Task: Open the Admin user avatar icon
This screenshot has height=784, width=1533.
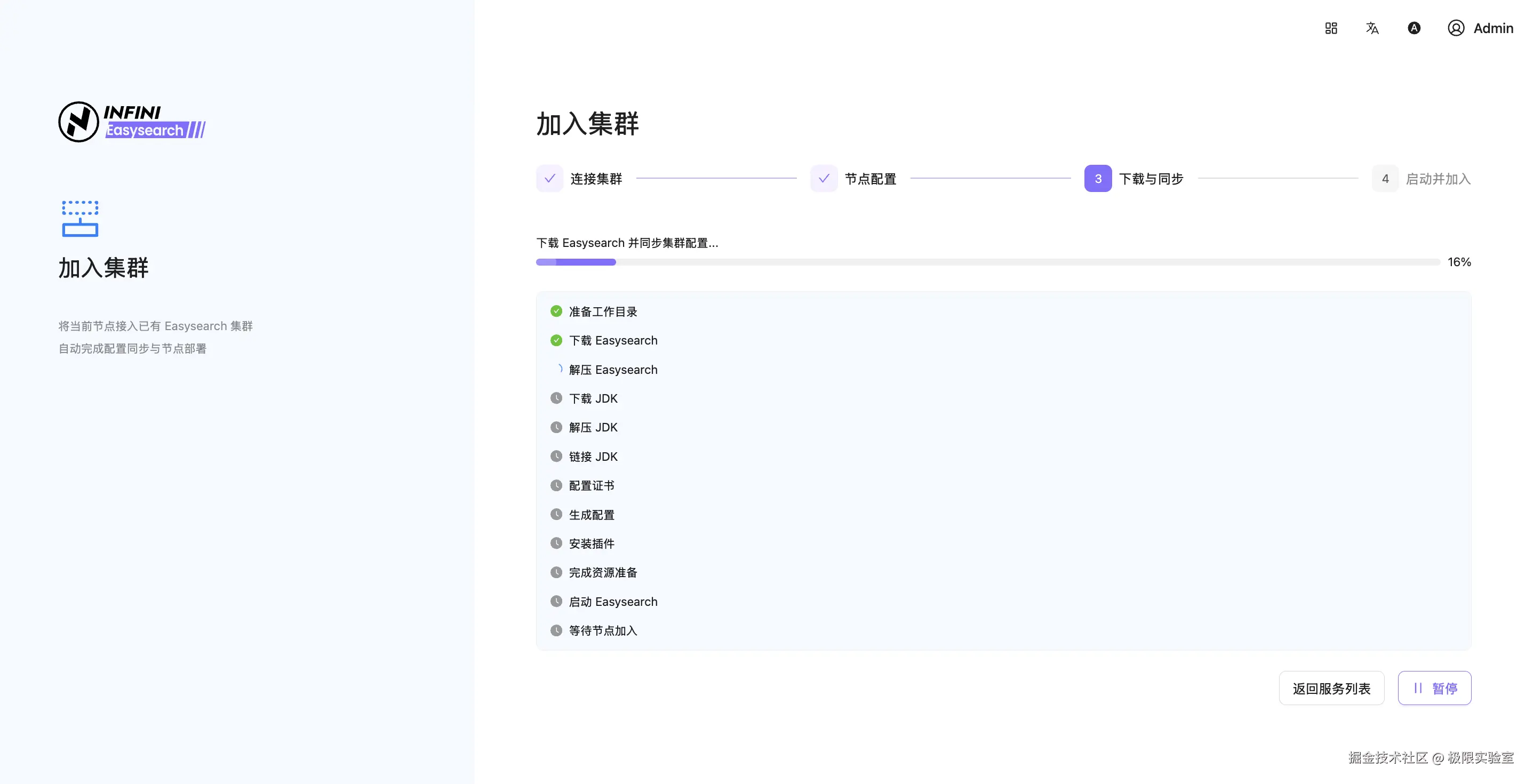Action: click(x=1455, y=28)
